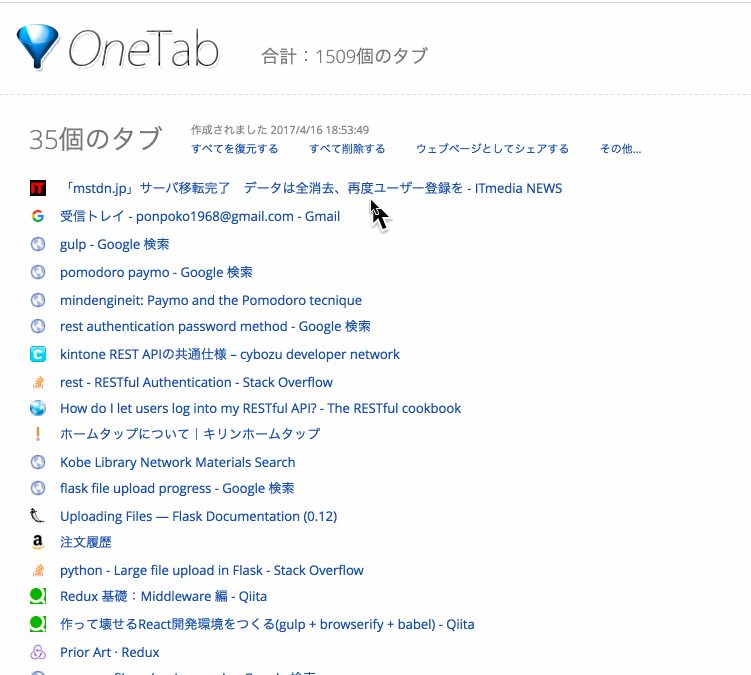751x675 pixels.
Task: Click the OneTab wordmark text
Action: [144, 48]
